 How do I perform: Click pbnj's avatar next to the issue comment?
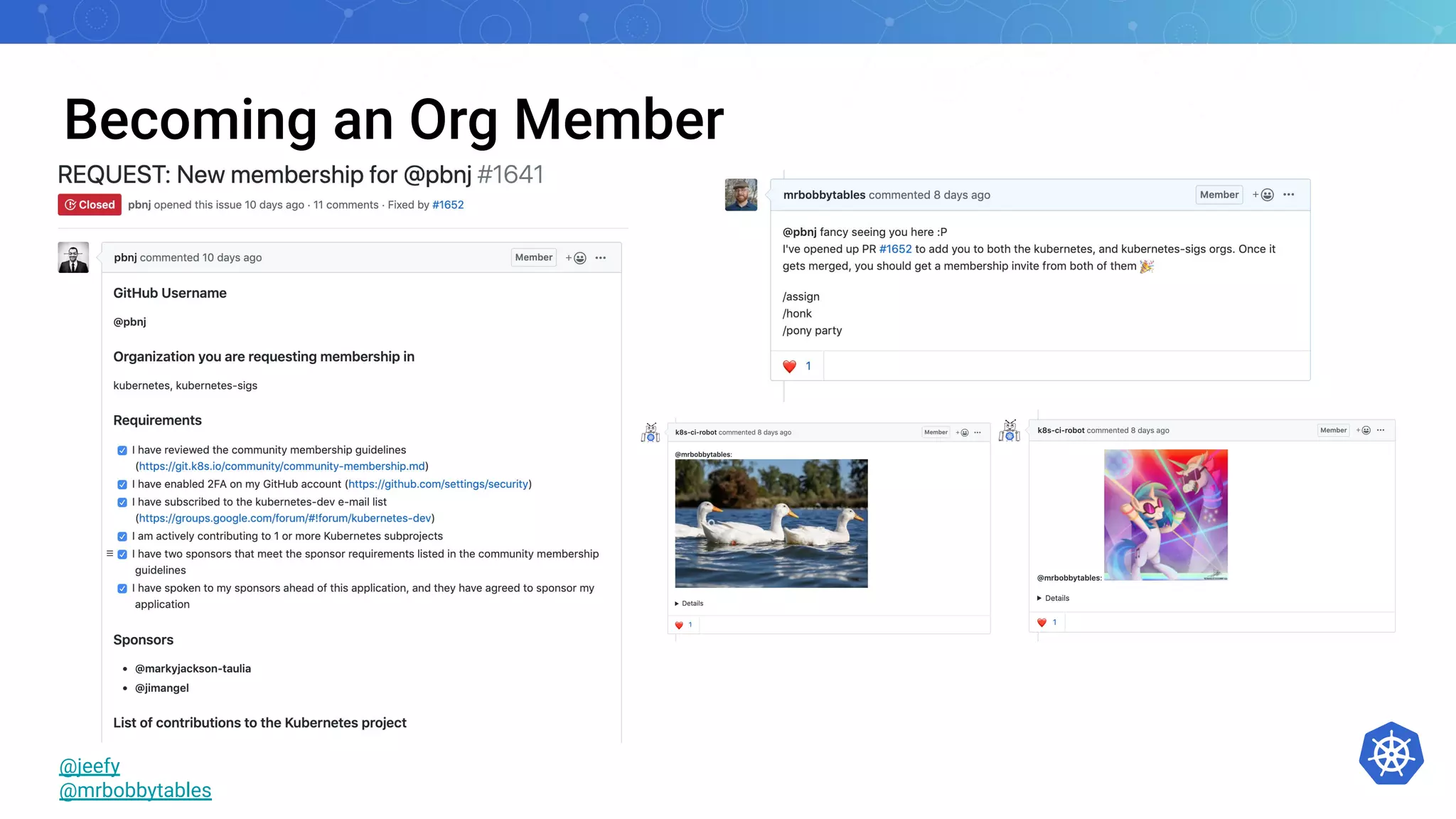pyautogui.click(x=73, y=257)
